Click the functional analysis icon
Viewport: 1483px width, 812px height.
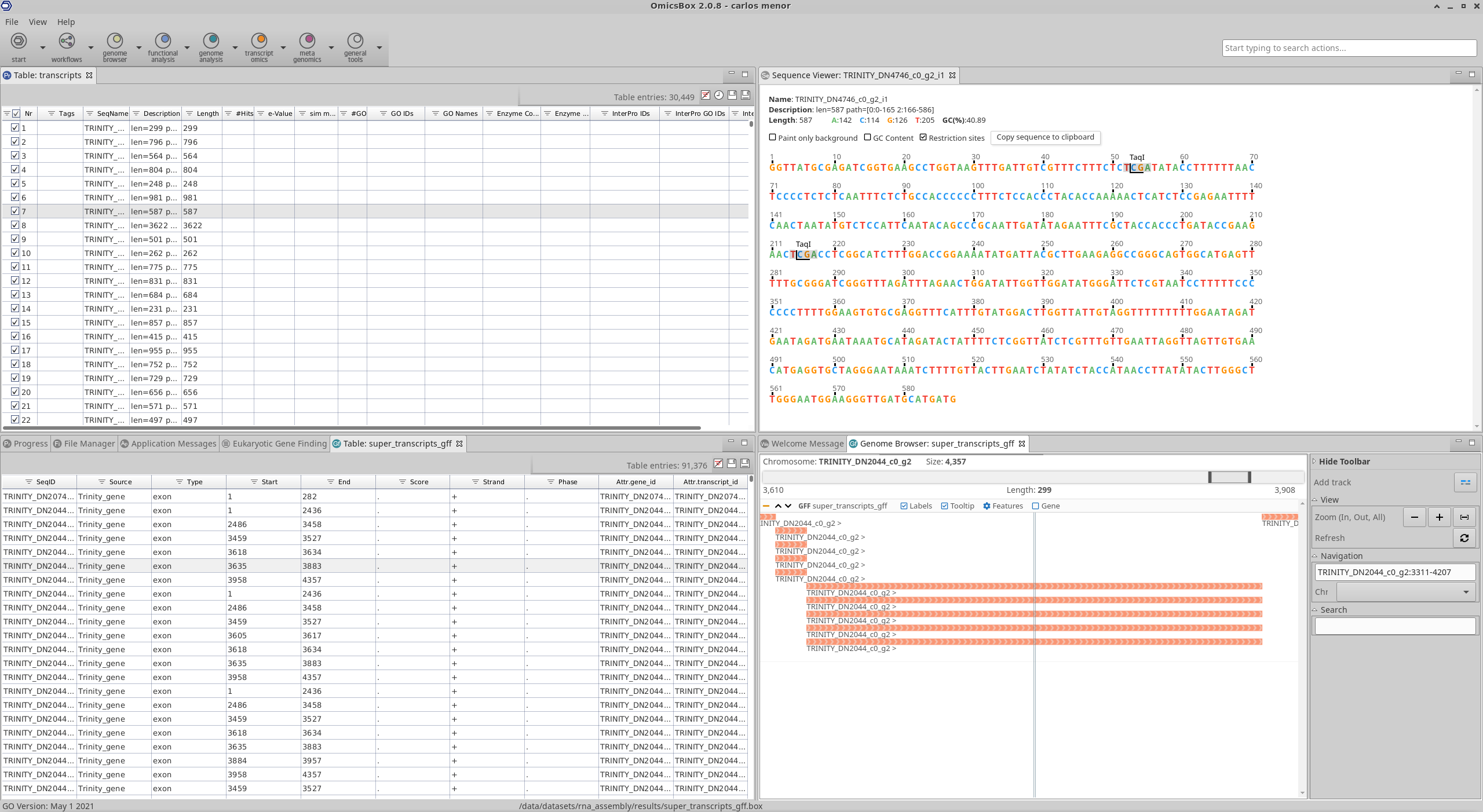163,41
